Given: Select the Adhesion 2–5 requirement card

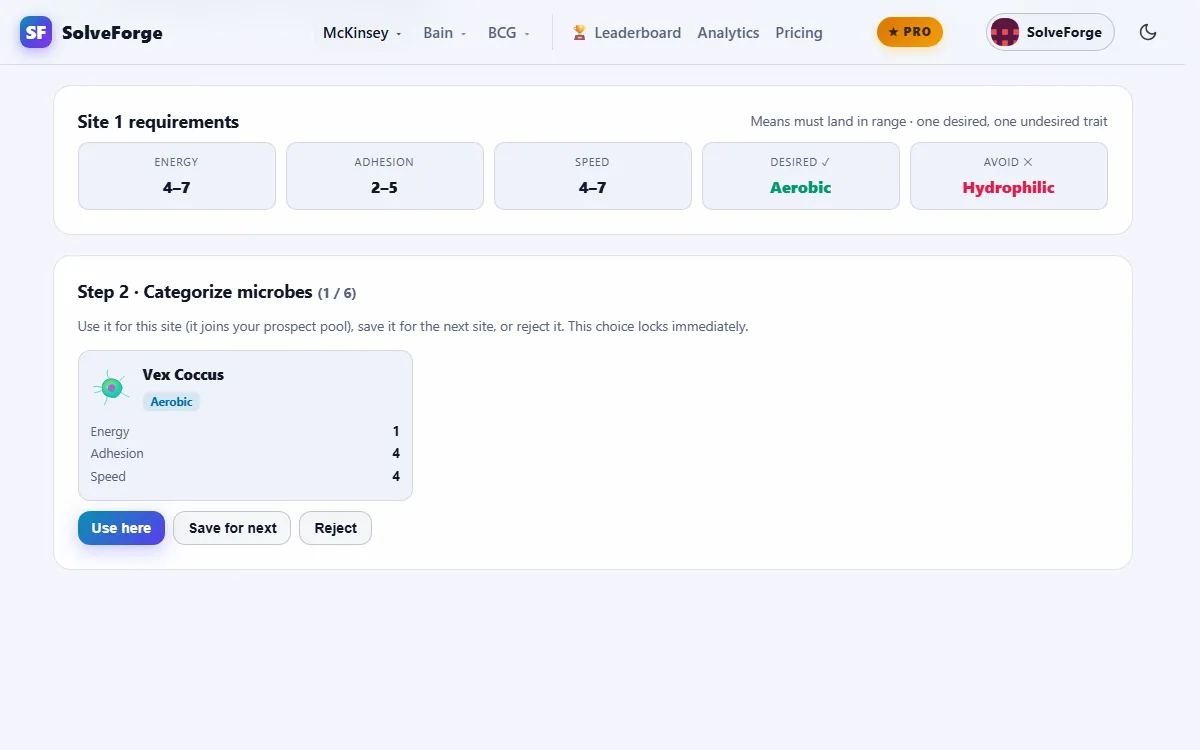Looking at the screenshot, I should pos(385,176).
